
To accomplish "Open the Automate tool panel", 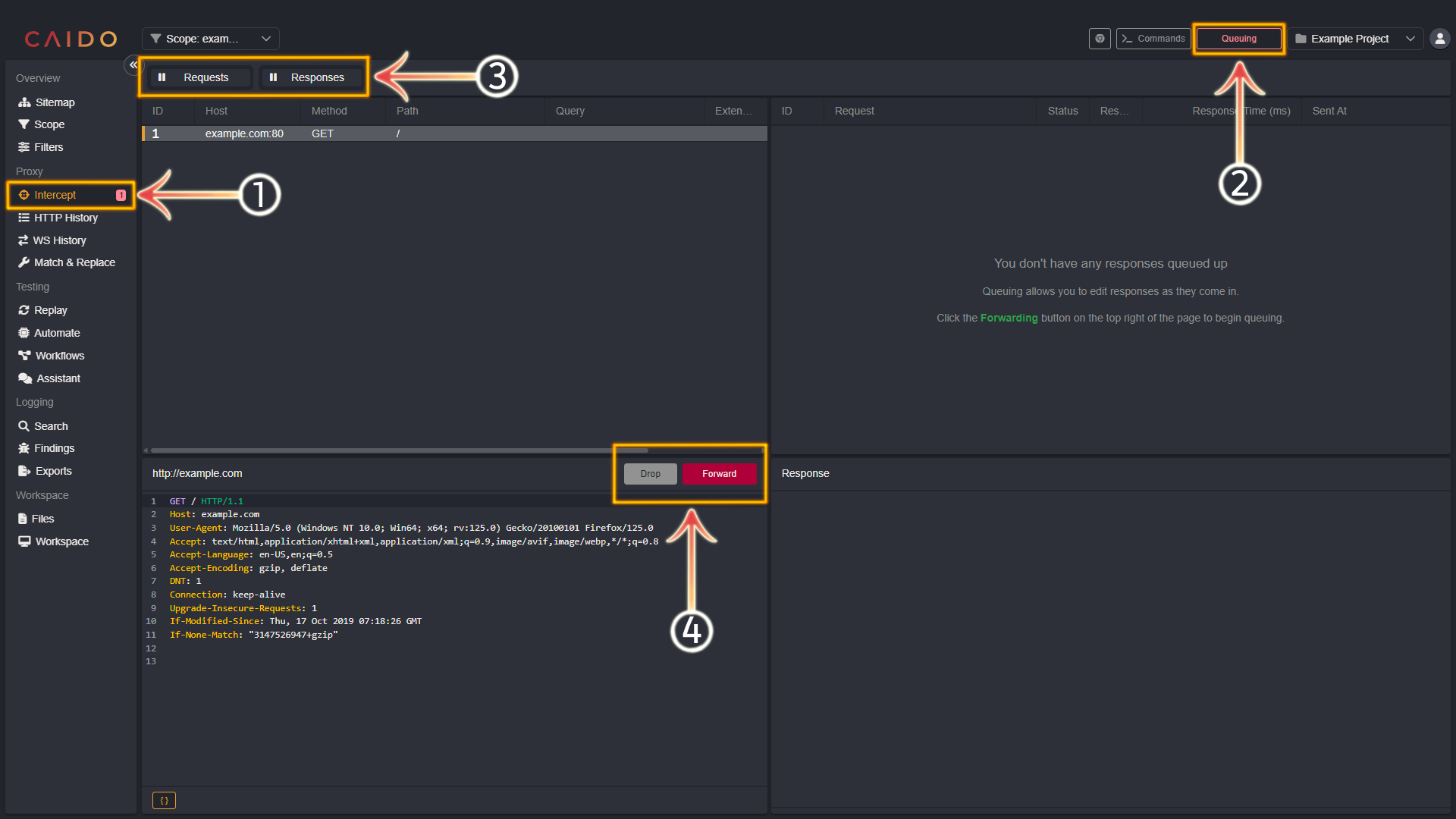I will click(55, 332).
